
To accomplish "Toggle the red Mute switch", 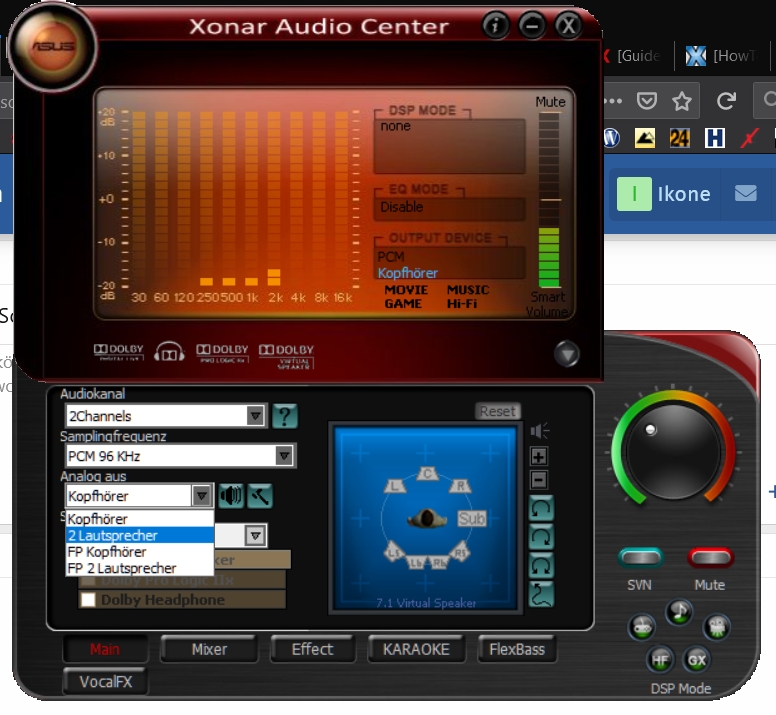I will click(710, 558).
